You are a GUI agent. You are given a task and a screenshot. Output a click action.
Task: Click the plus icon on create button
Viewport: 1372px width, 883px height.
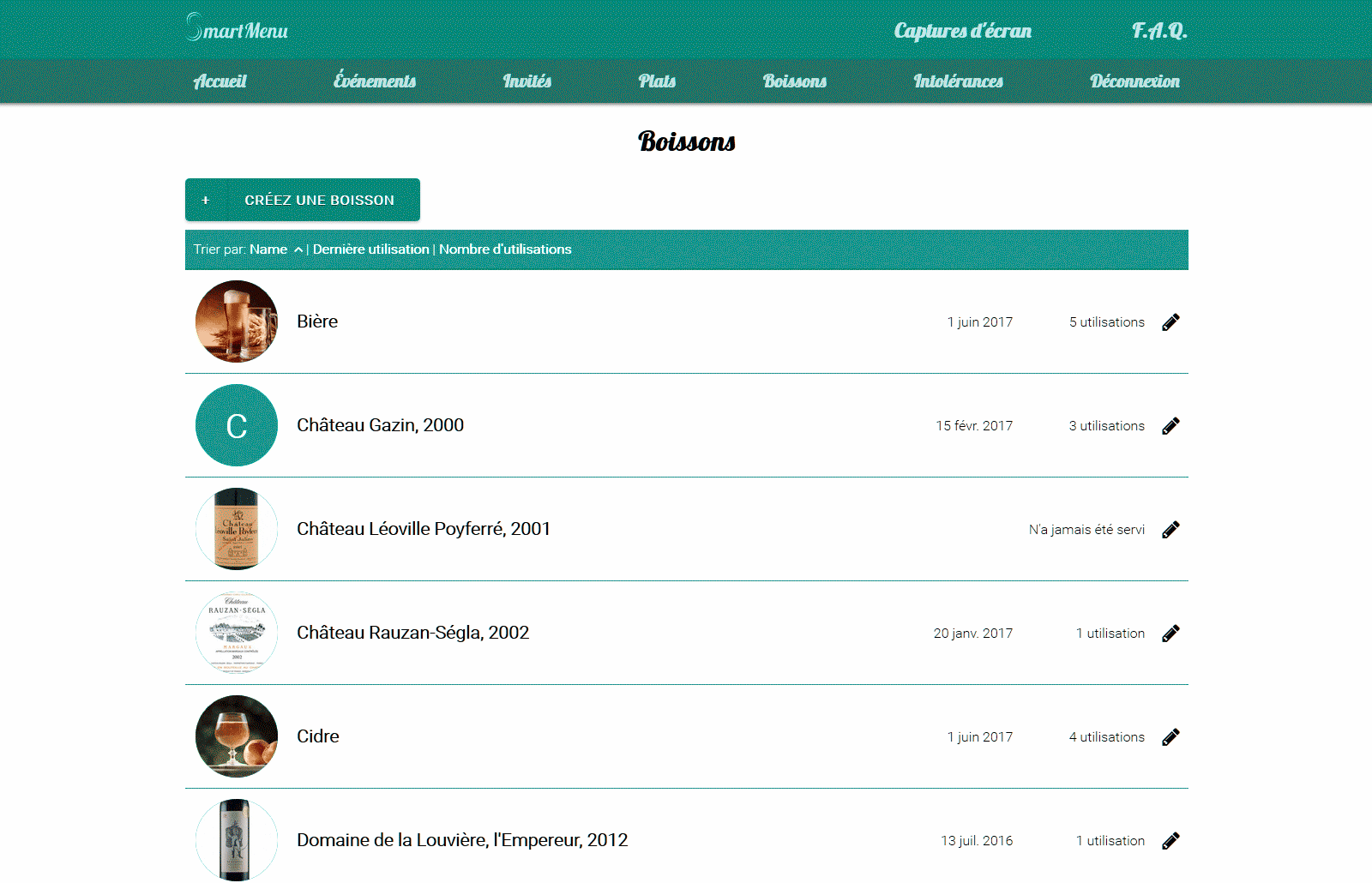point(206,201)
